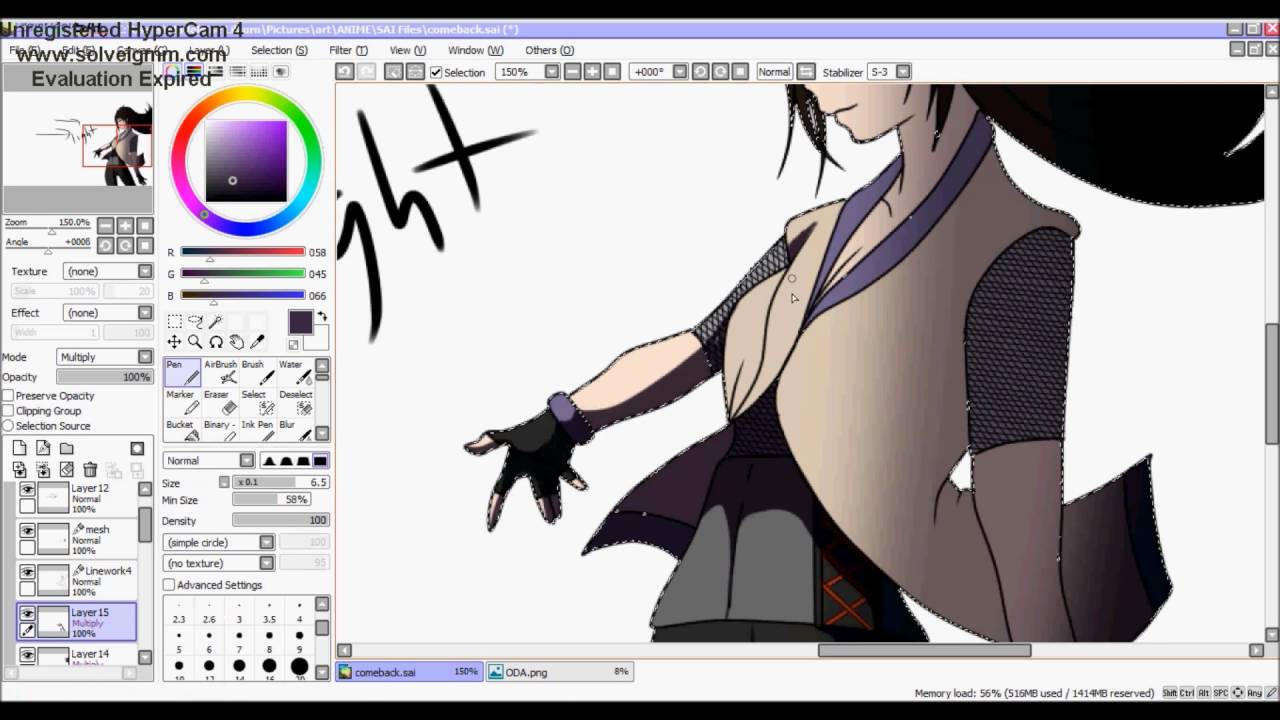The image size is (1280, 720).
Task: Select the eyedropper color picker tool
Action: (x=257, y=342)
